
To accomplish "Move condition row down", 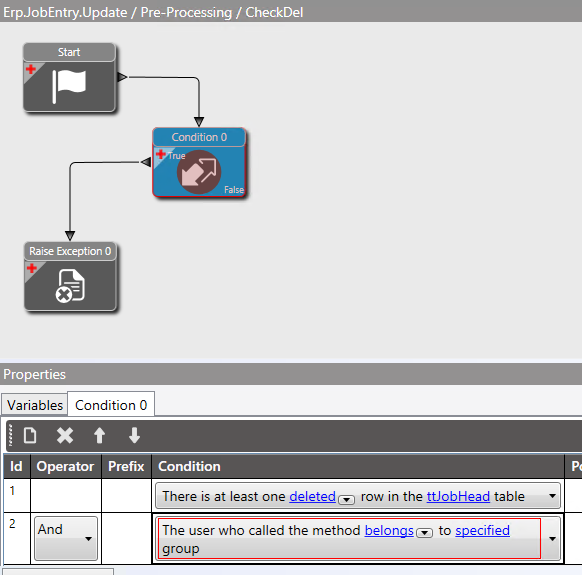I will point(134,435).
